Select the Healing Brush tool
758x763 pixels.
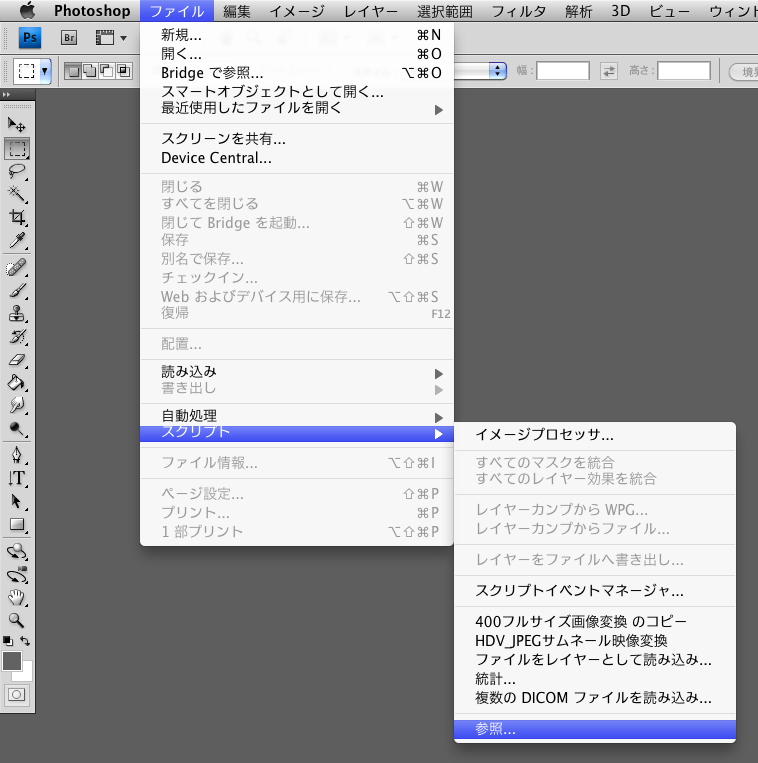pyautogui.click(x=17, y=268)
